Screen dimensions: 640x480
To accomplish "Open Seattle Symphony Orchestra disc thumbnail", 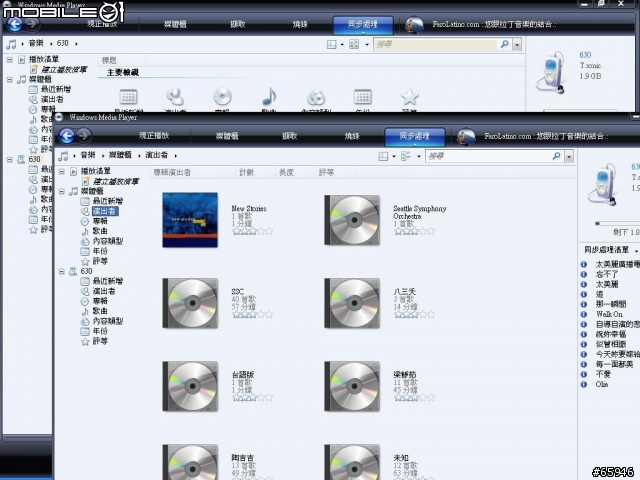I will (x=352, y=220).
